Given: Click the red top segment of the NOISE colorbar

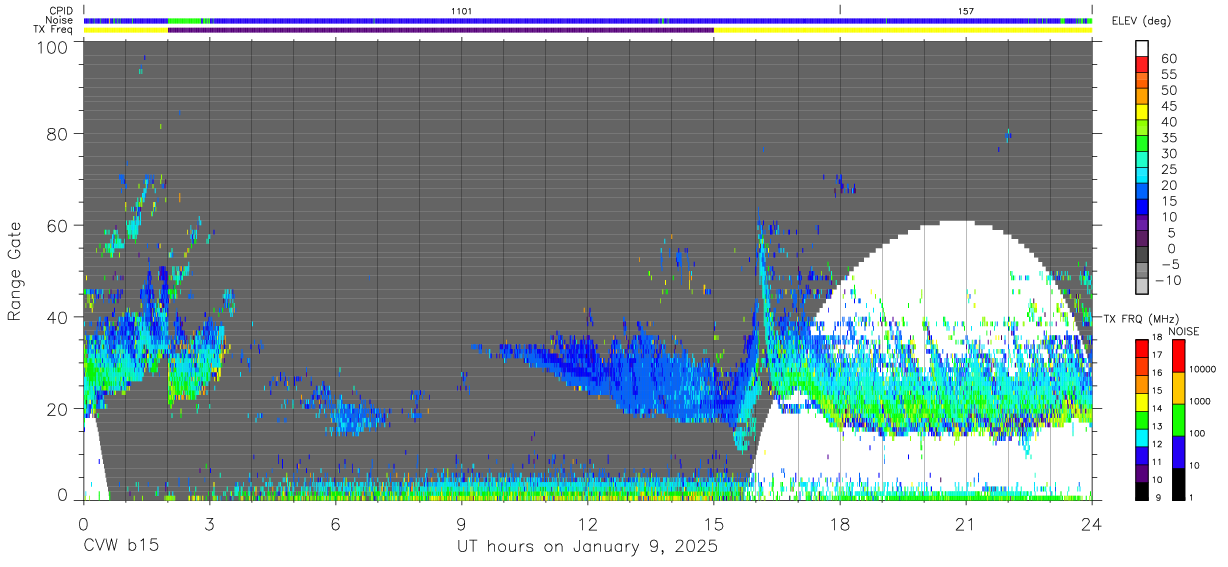Looking at the screenshot, I should (x=1178, y=355).
